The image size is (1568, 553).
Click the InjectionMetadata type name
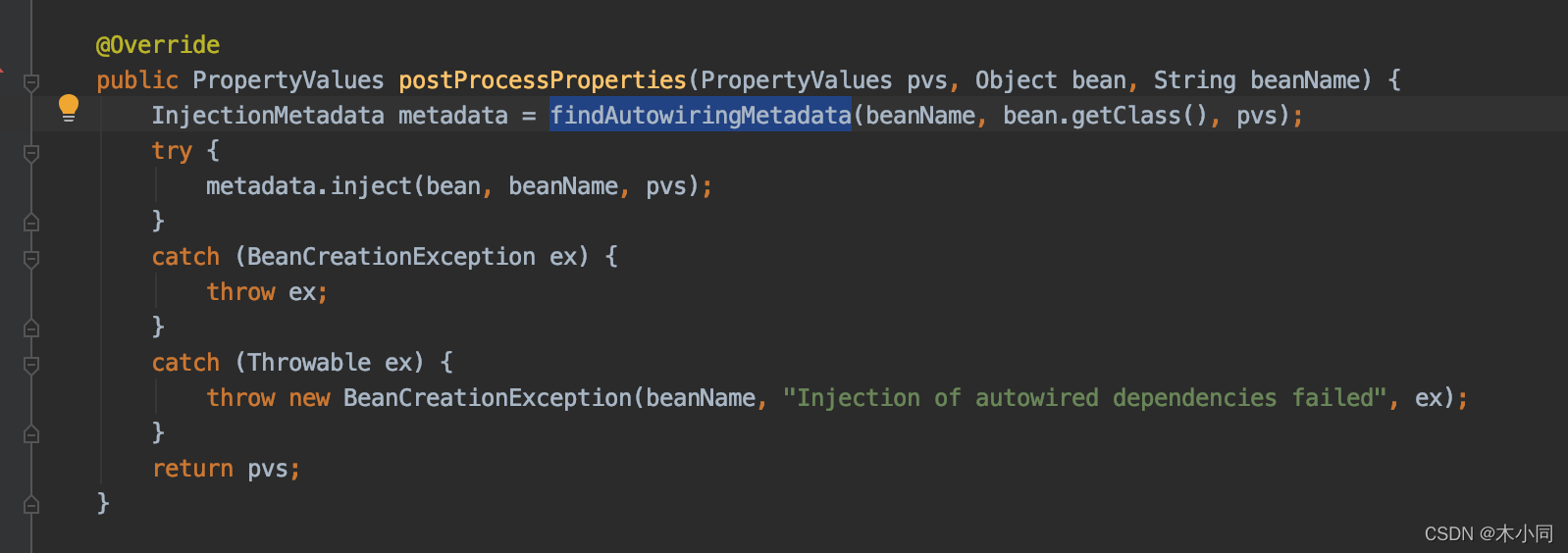click(x=268, y=116)
